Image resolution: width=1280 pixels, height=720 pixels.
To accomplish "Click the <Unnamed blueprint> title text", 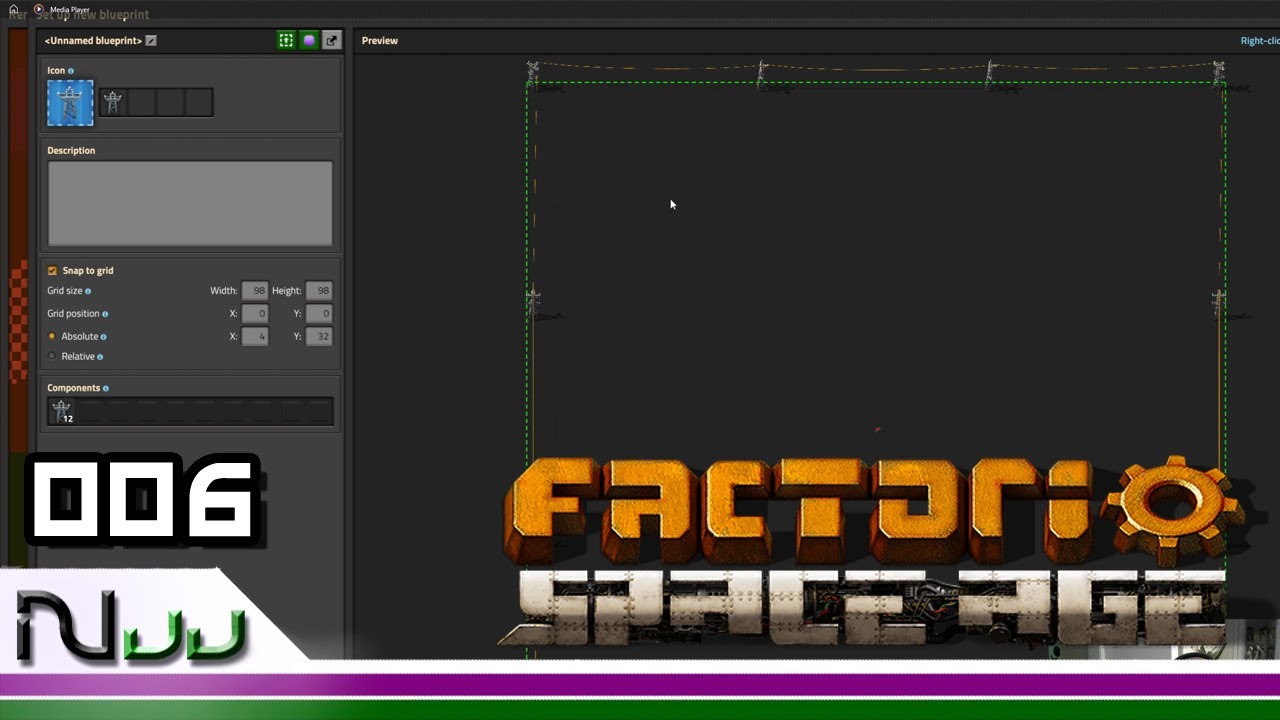I will tap(93, 41).
